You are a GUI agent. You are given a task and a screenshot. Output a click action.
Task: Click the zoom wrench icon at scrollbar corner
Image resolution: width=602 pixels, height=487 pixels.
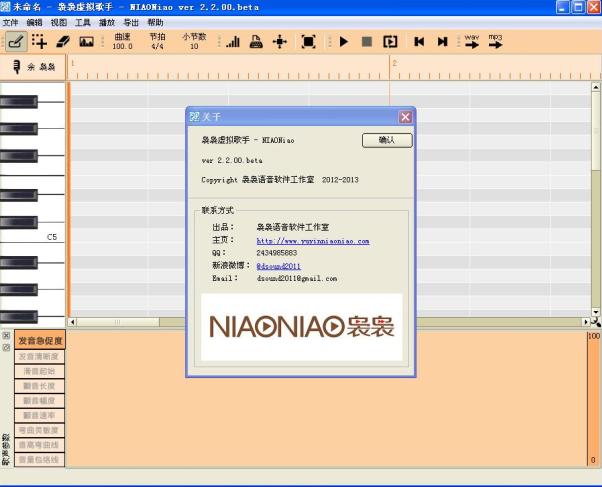click(x=596, y=323)
